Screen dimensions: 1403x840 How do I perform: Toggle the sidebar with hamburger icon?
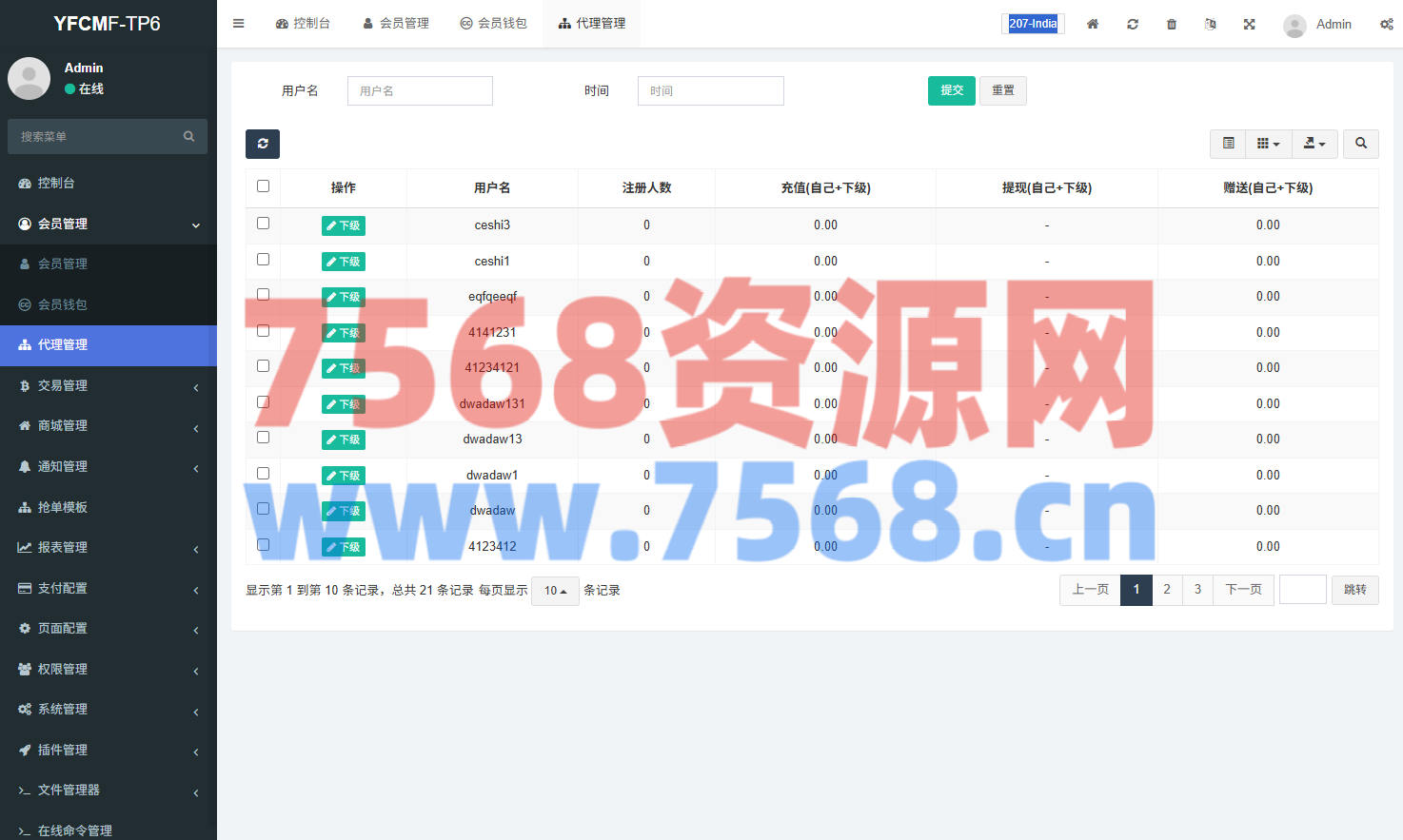pos(239,24)
